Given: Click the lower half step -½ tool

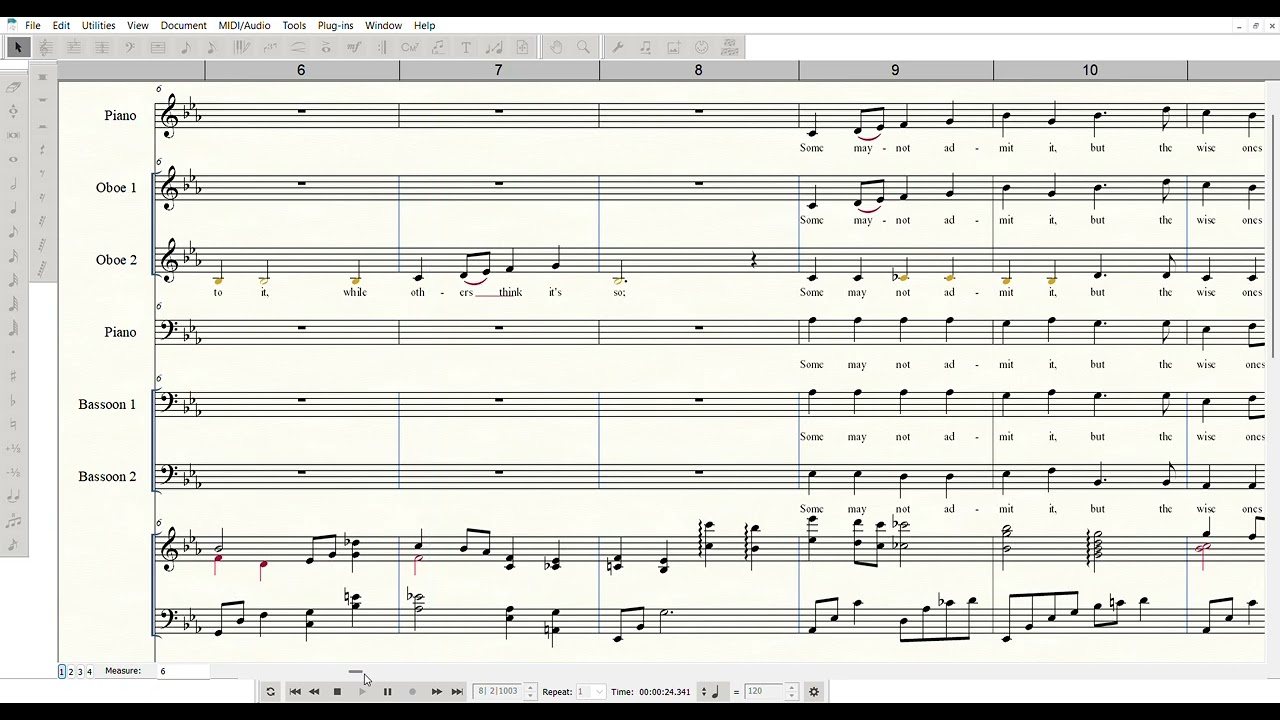Looking at the screenshot, I should point(14,472).
